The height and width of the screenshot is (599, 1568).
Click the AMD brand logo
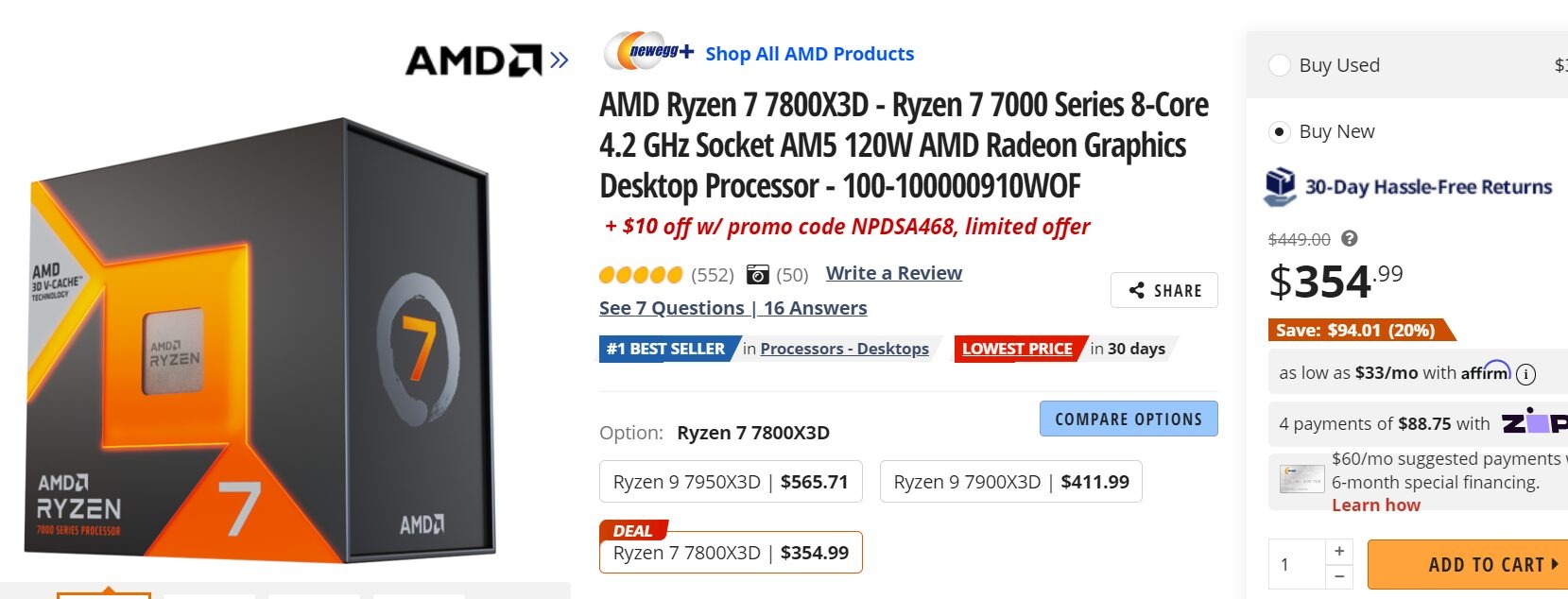coord(473,60)
